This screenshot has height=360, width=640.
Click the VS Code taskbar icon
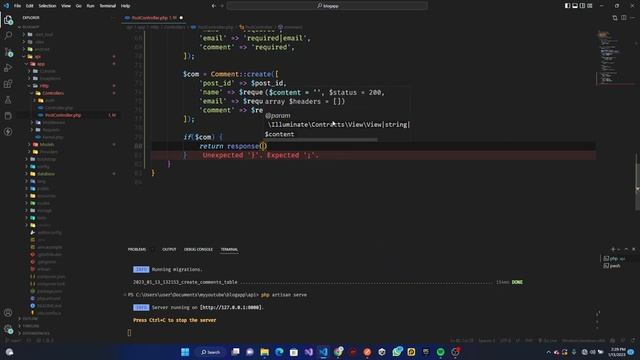[x=323, y=352]
